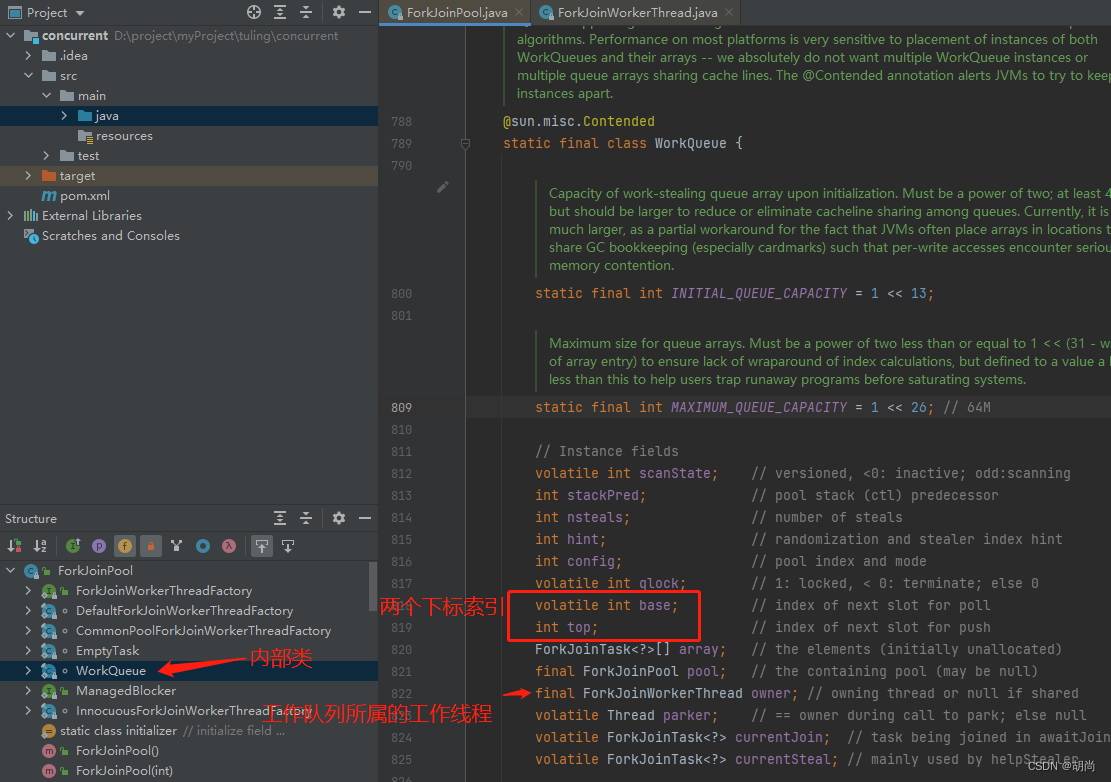Open Structure panel settings gear
The image size is (1111, 782).
point(339,518)
